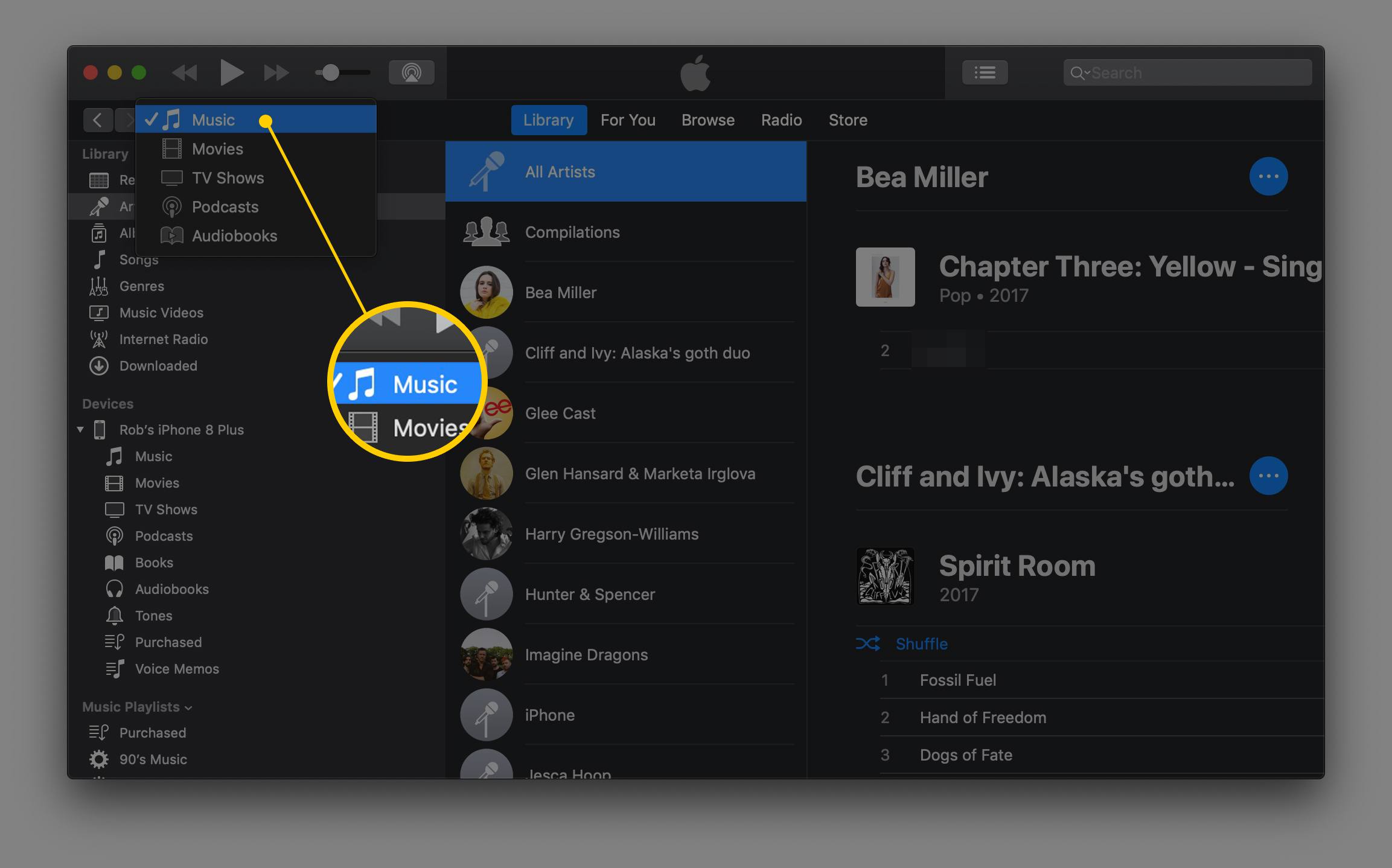The width and height of the screenshot is (1392, 868).
Task: Switch to the Browse tab
Action: pyautogui.click(x=709, y=119)
